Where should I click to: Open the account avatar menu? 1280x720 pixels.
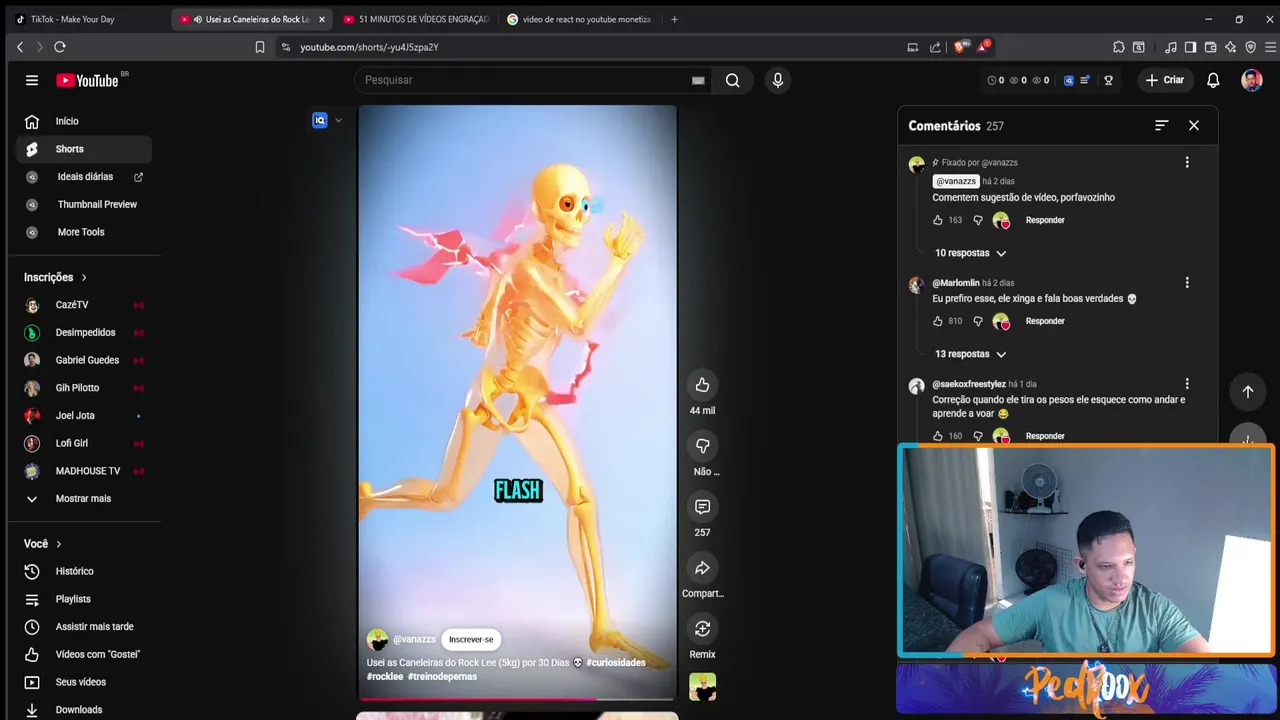[1252, 80]
